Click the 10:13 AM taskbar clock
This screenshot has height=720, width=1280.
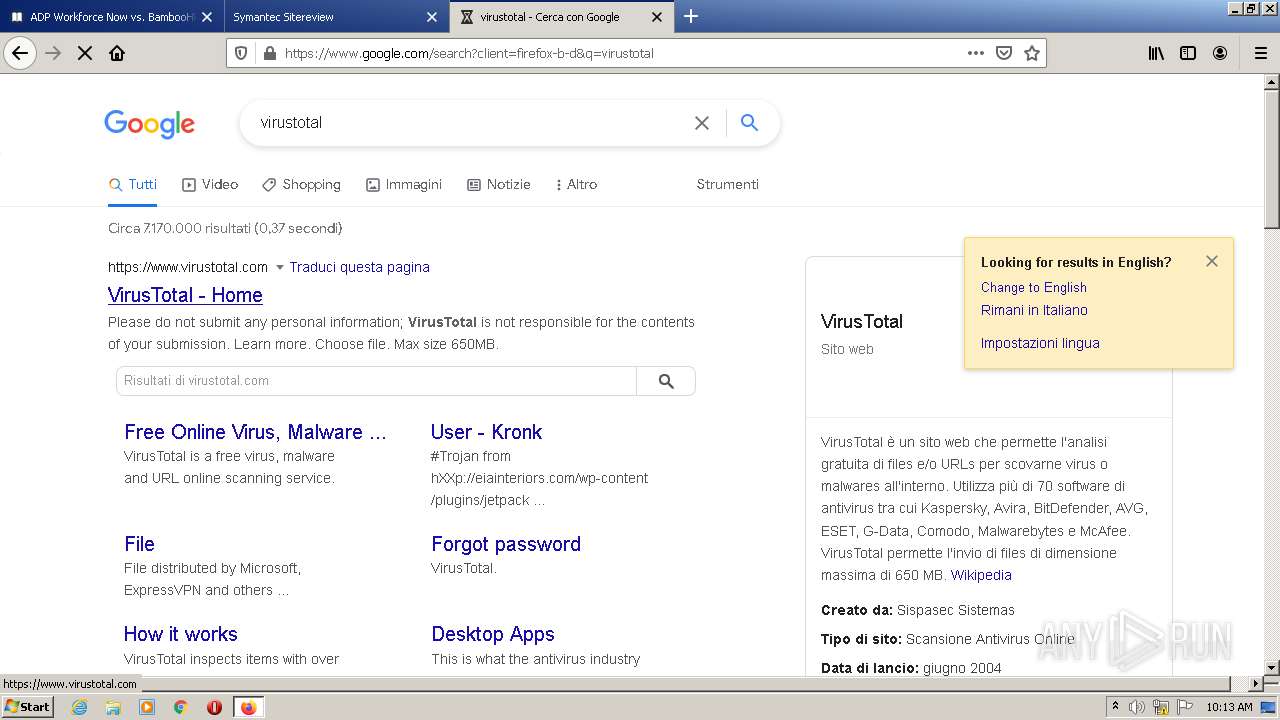click(1229, 707)
